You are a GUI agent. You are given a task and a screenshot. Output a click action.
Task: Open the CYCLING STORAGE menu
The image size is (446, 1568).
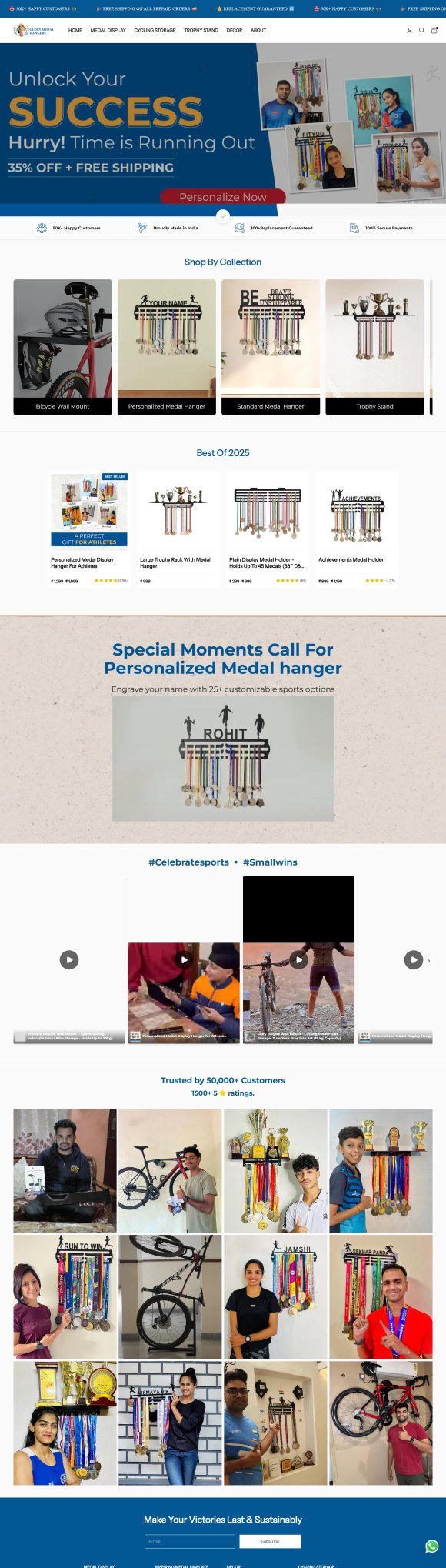(155, 31)
